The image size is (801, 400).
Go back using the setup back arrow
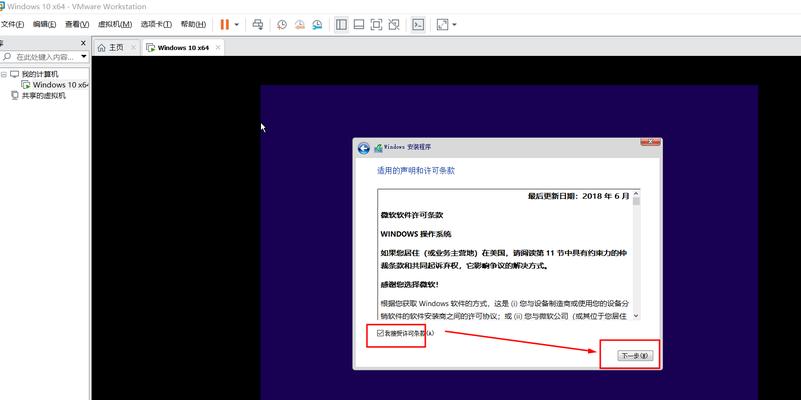tap(364, 148)
